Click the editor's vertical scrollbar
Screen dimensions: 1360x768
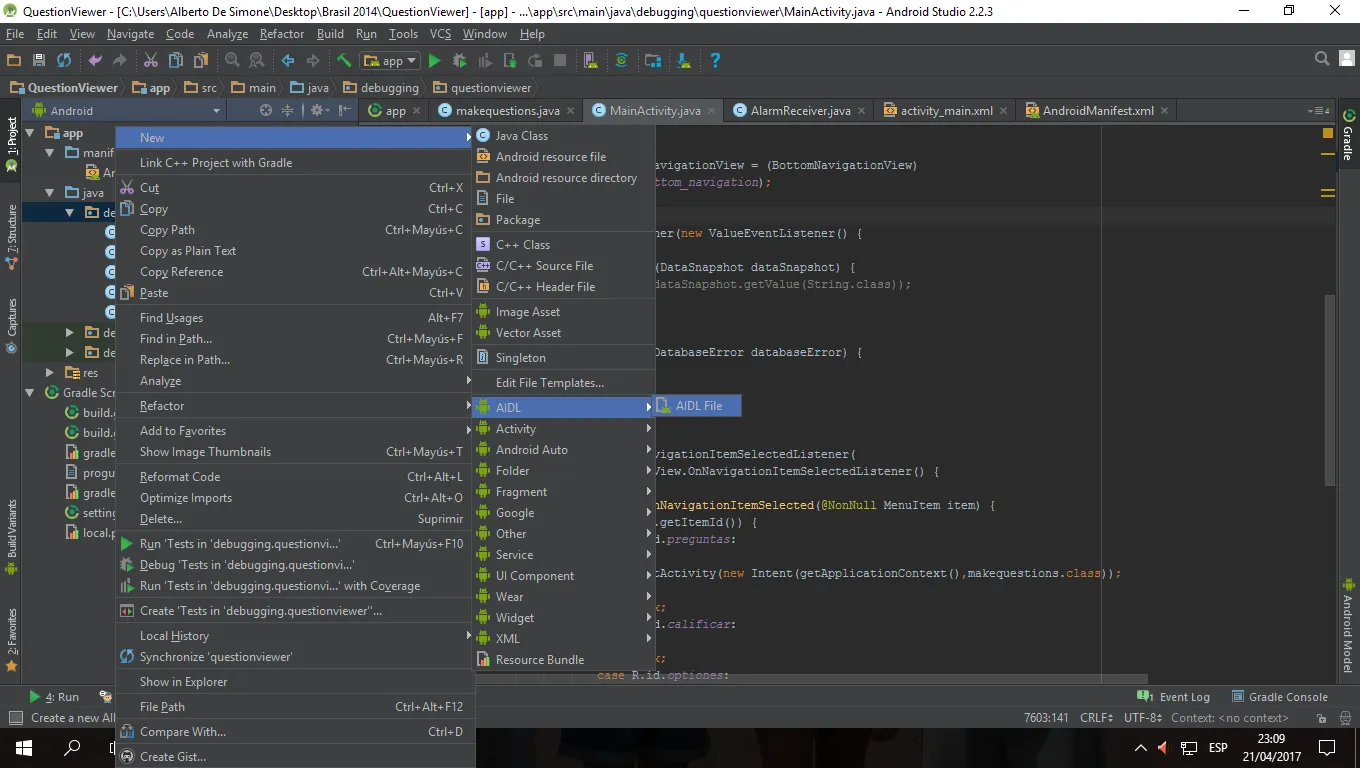1328,390
